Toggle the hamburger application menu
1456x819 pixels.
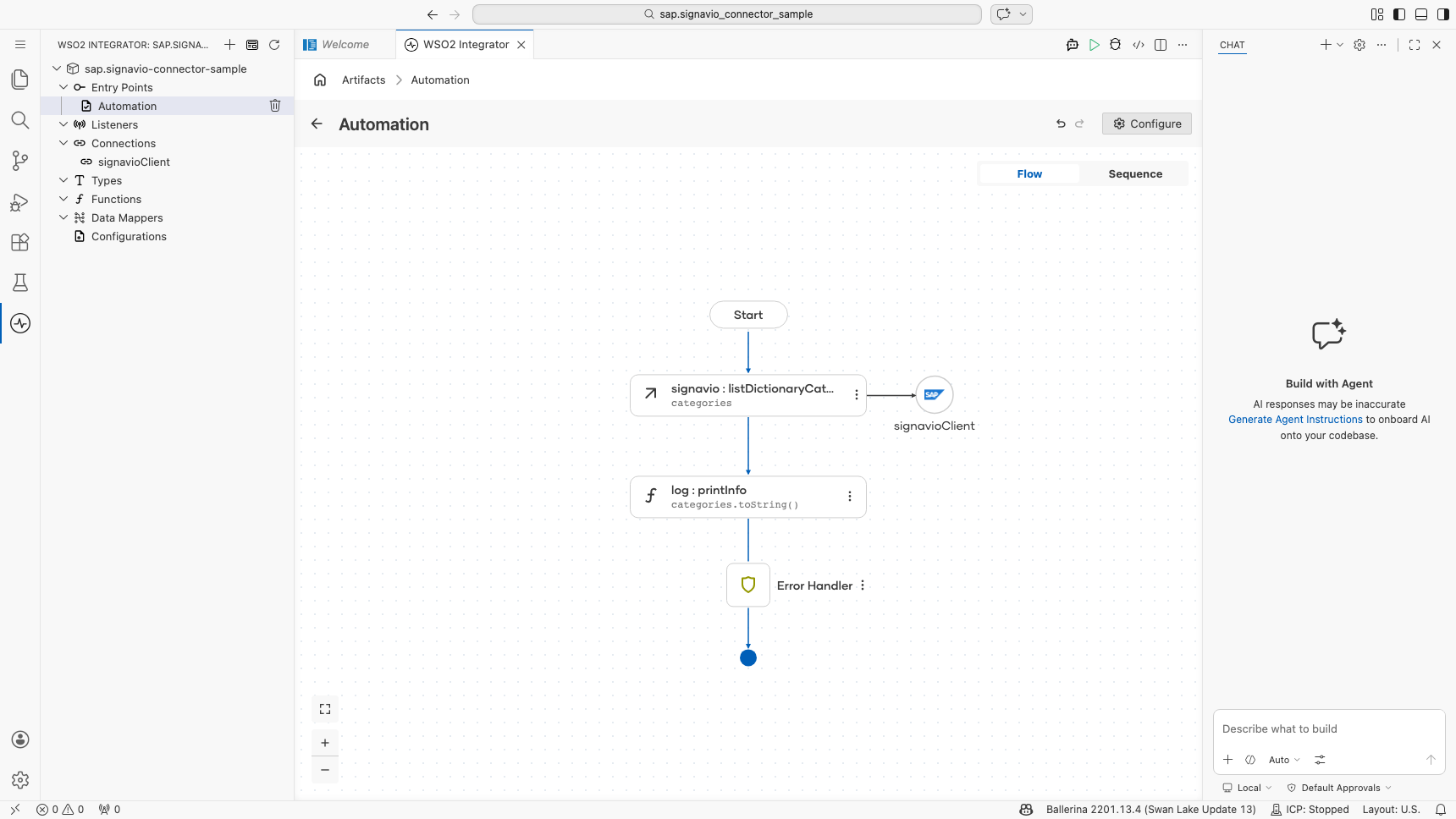click(20, 45)
